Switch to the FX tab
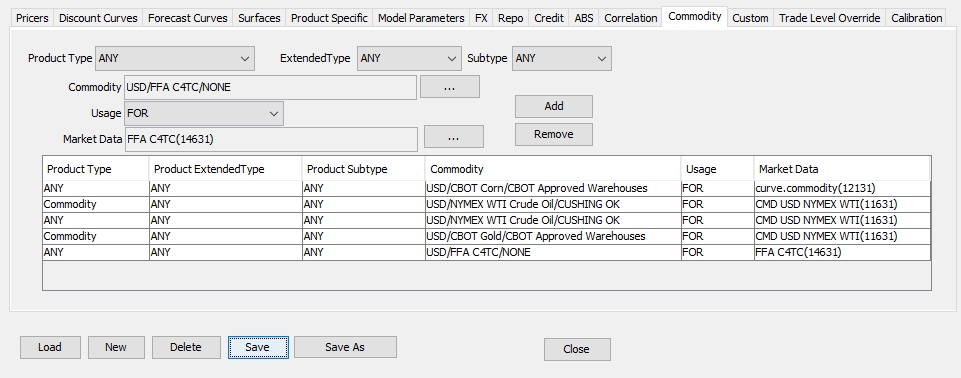 [x=481, y=18]
